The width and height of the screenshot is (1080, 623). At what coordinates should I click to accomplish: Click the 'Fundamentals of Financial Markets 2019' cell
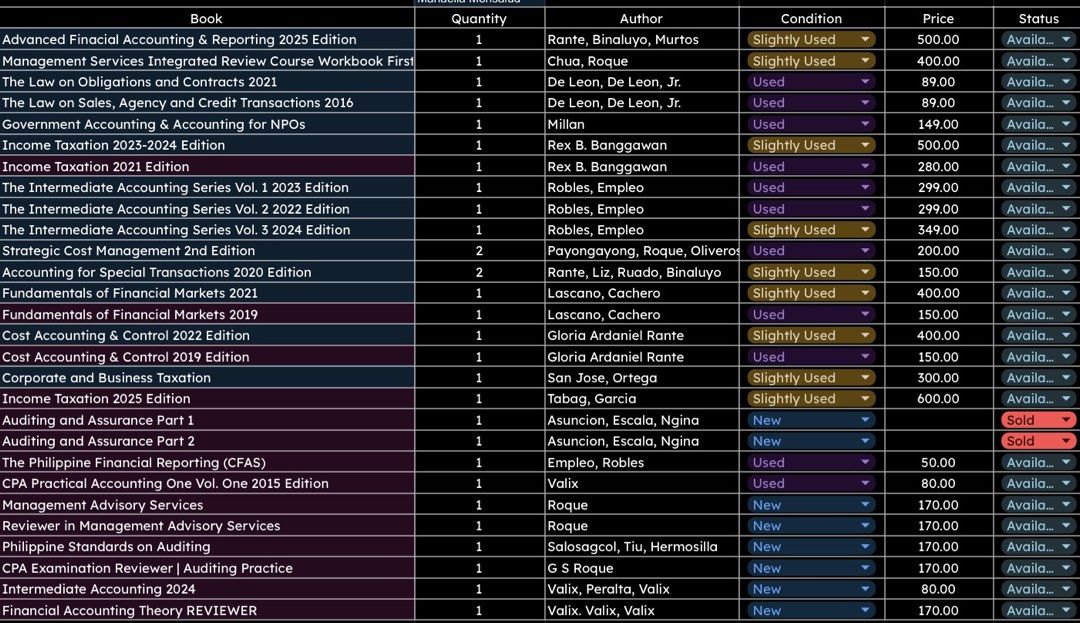(x=207, y=315)
